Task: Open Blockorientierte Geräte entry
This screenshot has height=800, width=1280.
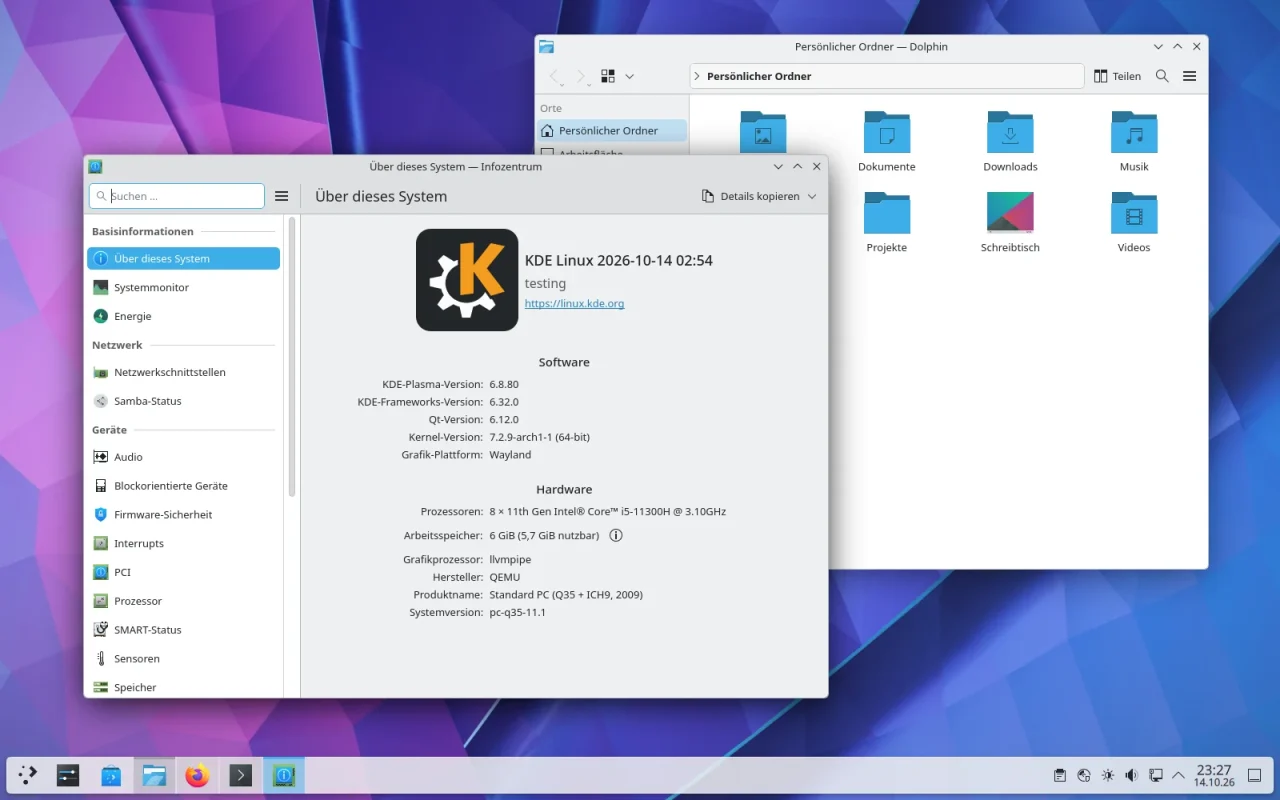Action: tap(183, 486)
